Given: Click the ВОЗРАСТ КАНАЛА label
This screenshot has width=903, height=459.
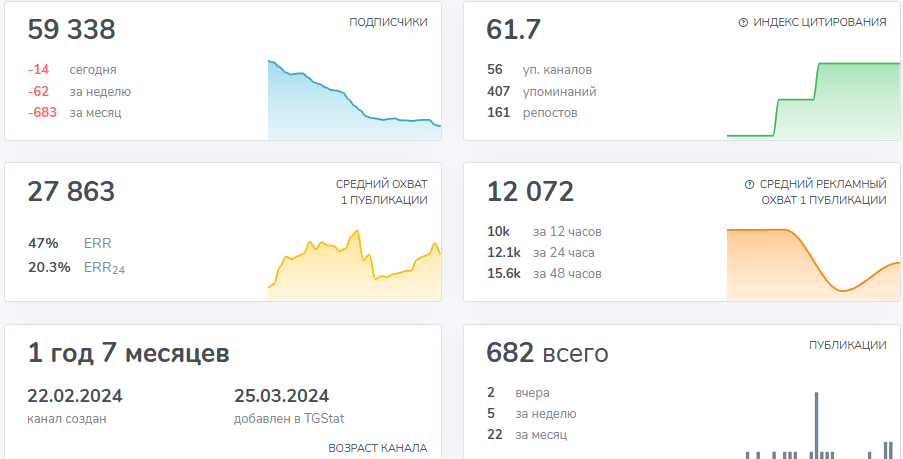Looking at the screenshot, I should 377,448.
